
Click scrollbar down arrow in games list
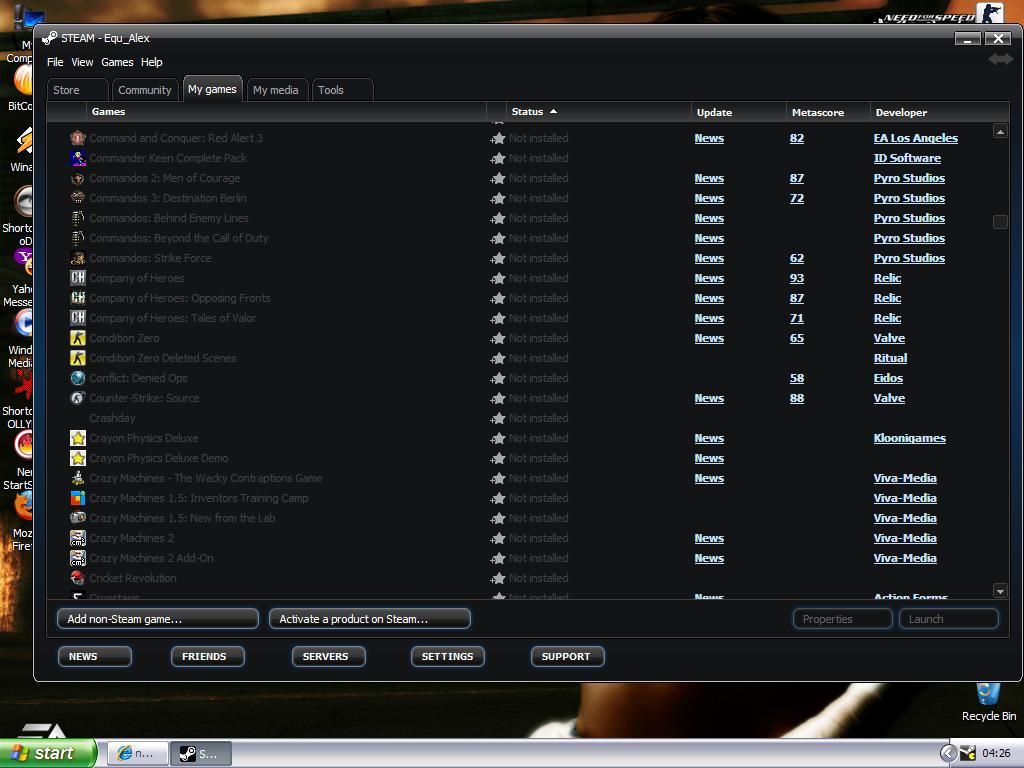[x=1000, y=591]
